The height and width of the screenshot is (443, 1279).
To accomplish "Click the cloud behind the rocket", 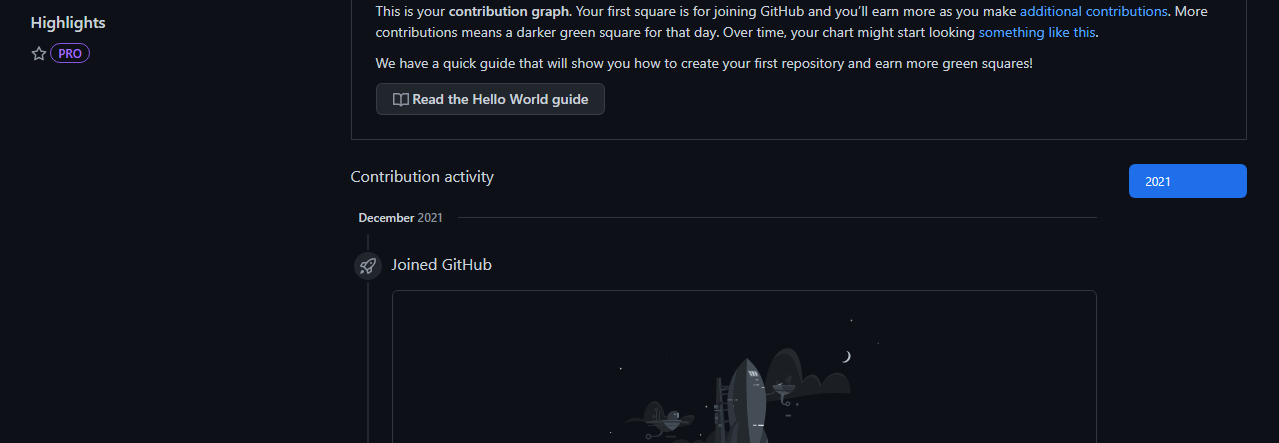I will [x=812, y=373].
